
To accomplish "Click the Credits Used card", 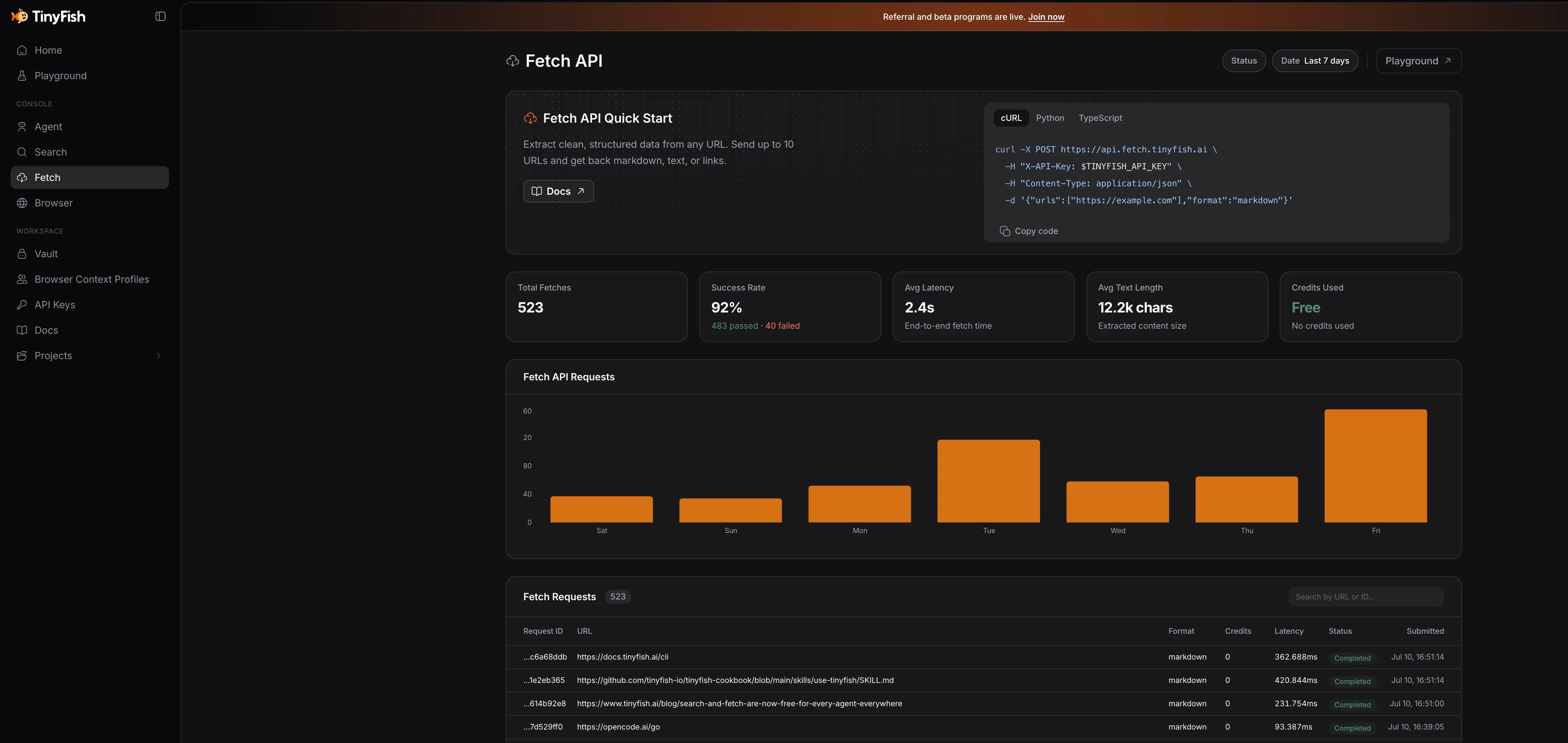I will 1370,307.
